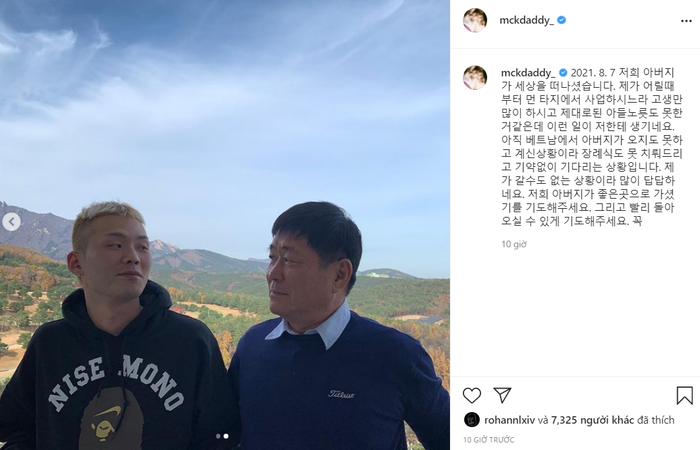Open more options three-dot menu

pyautogui.click(x=686, y=21)
